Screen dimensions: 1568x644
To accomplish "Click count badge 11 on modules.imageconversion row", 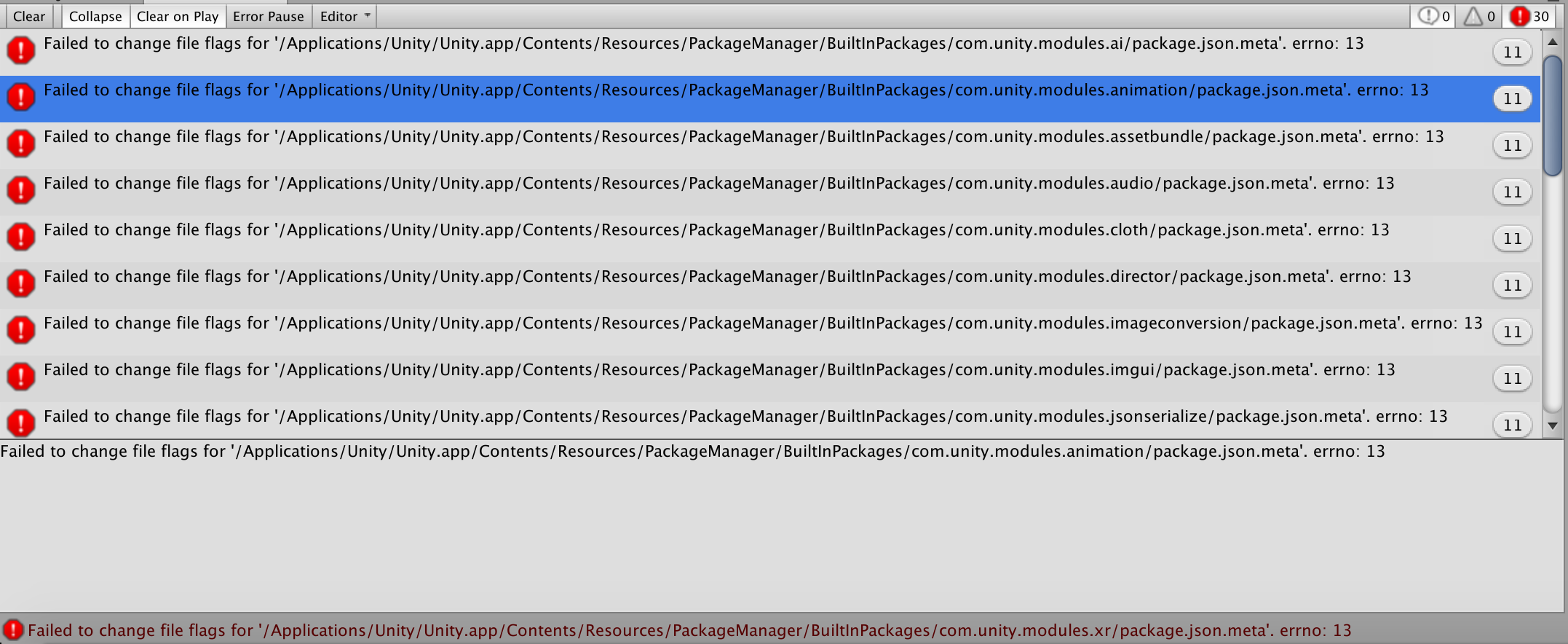I will [1513, 332].
